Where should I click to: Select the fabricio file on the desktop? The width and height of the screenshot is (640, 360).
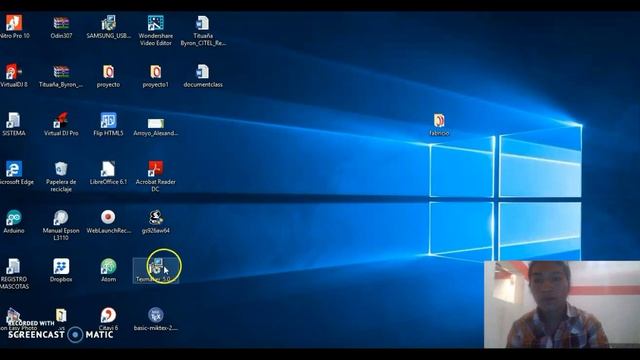coord(439,120)
